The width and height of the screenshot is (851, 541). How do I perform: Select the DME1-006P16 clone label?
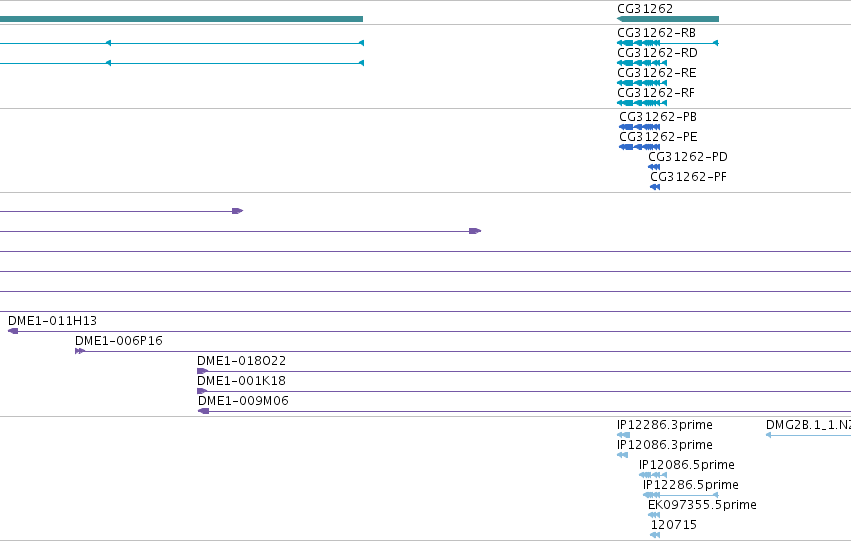118,341
